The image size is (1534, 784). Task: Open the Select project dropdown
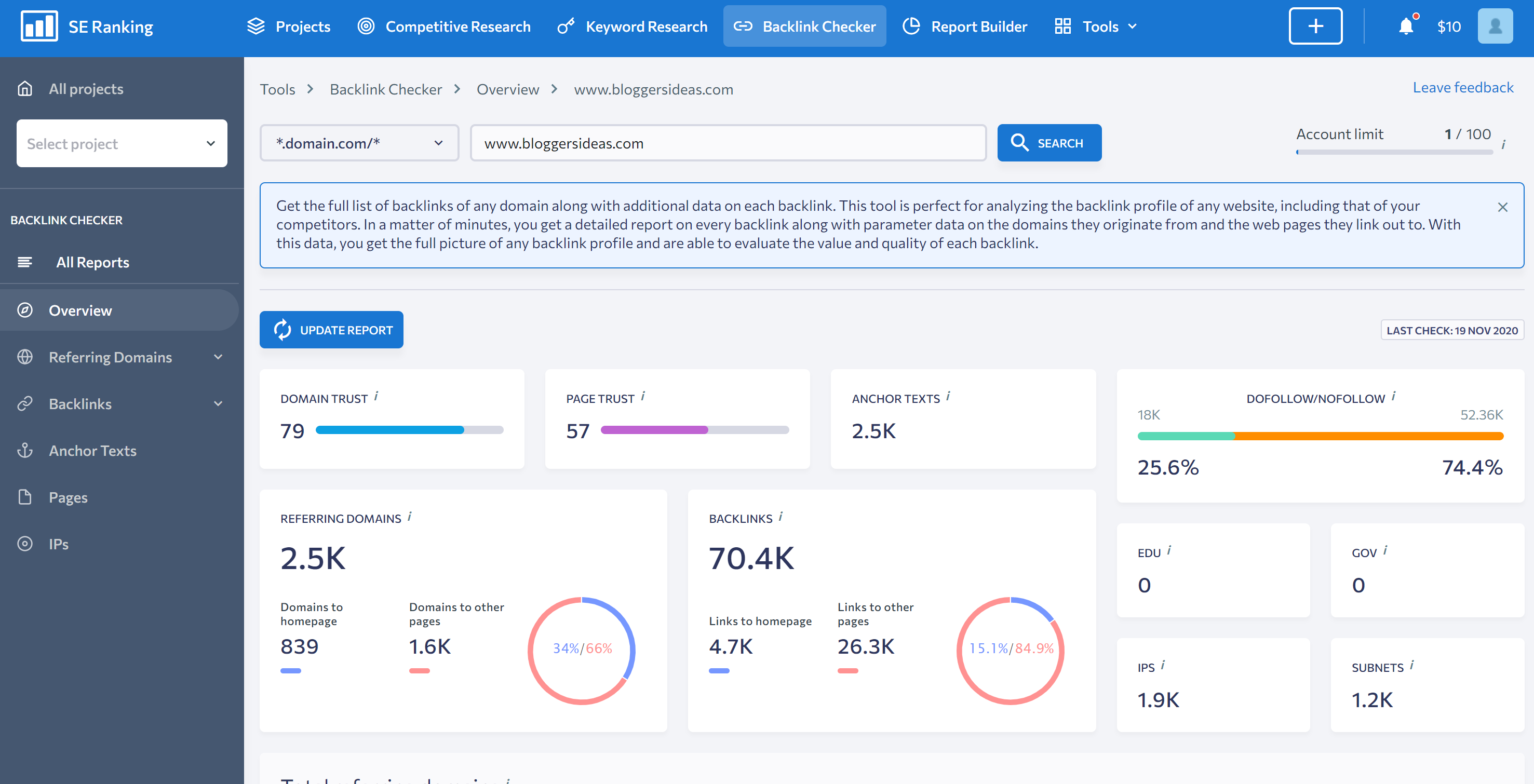pos(122,143)
